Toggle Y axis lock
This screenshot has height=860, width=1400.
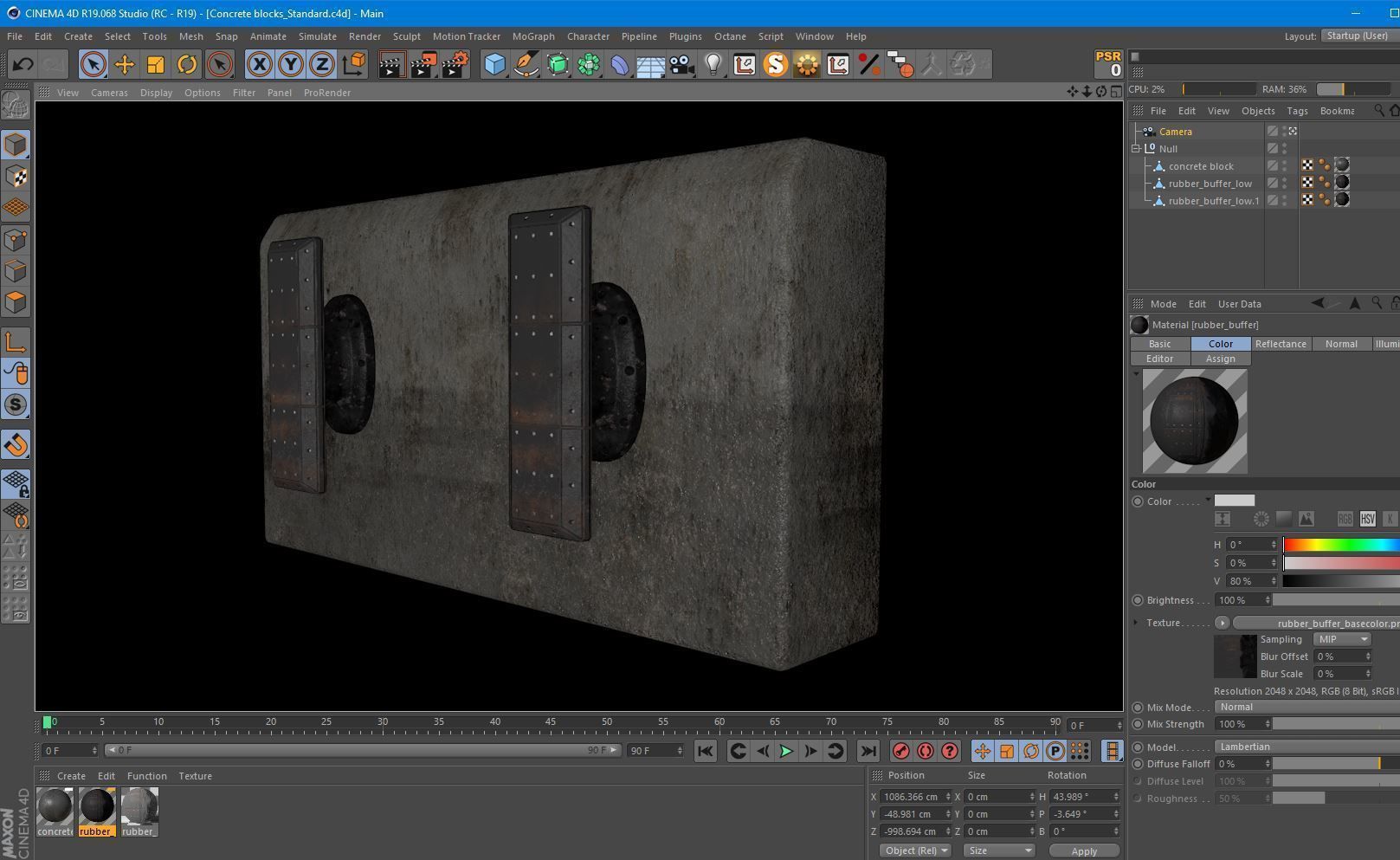click(x=290, y=64)
